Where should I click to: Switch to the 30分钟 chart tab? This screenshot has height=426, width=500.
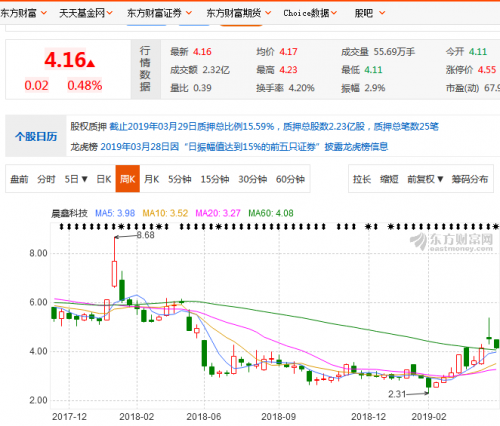[x=253, y=179]
